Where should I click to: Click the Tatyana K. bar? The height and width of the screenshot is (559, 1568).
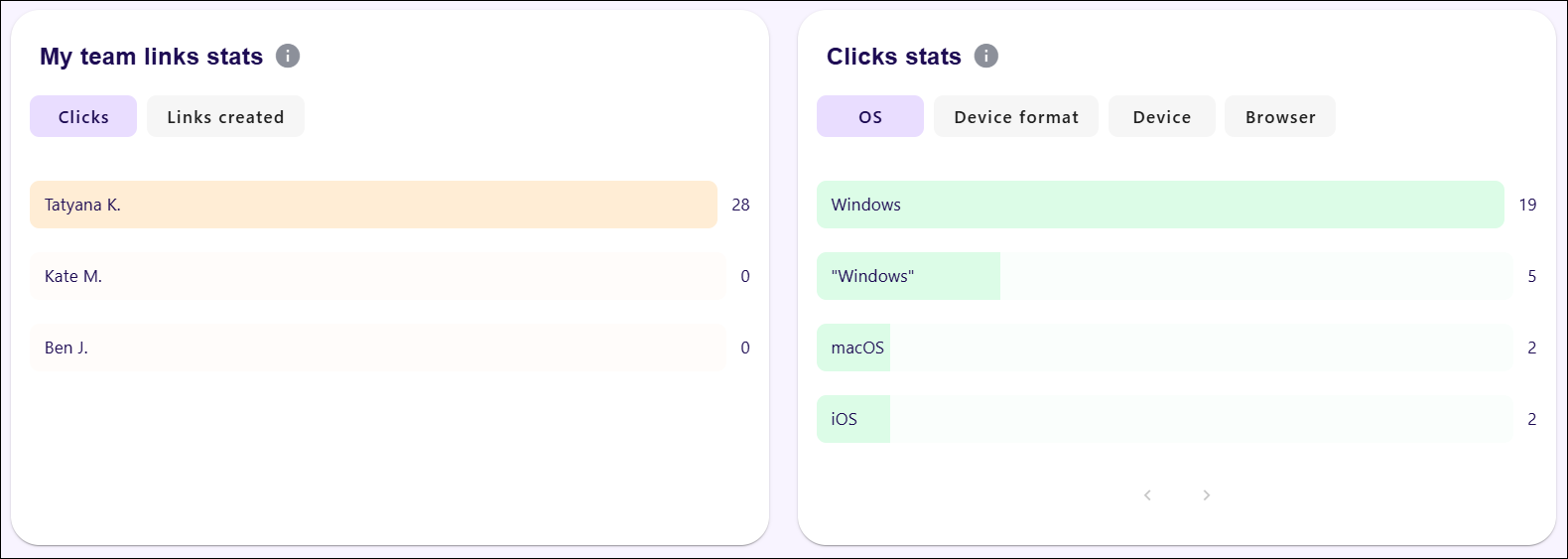373,205
